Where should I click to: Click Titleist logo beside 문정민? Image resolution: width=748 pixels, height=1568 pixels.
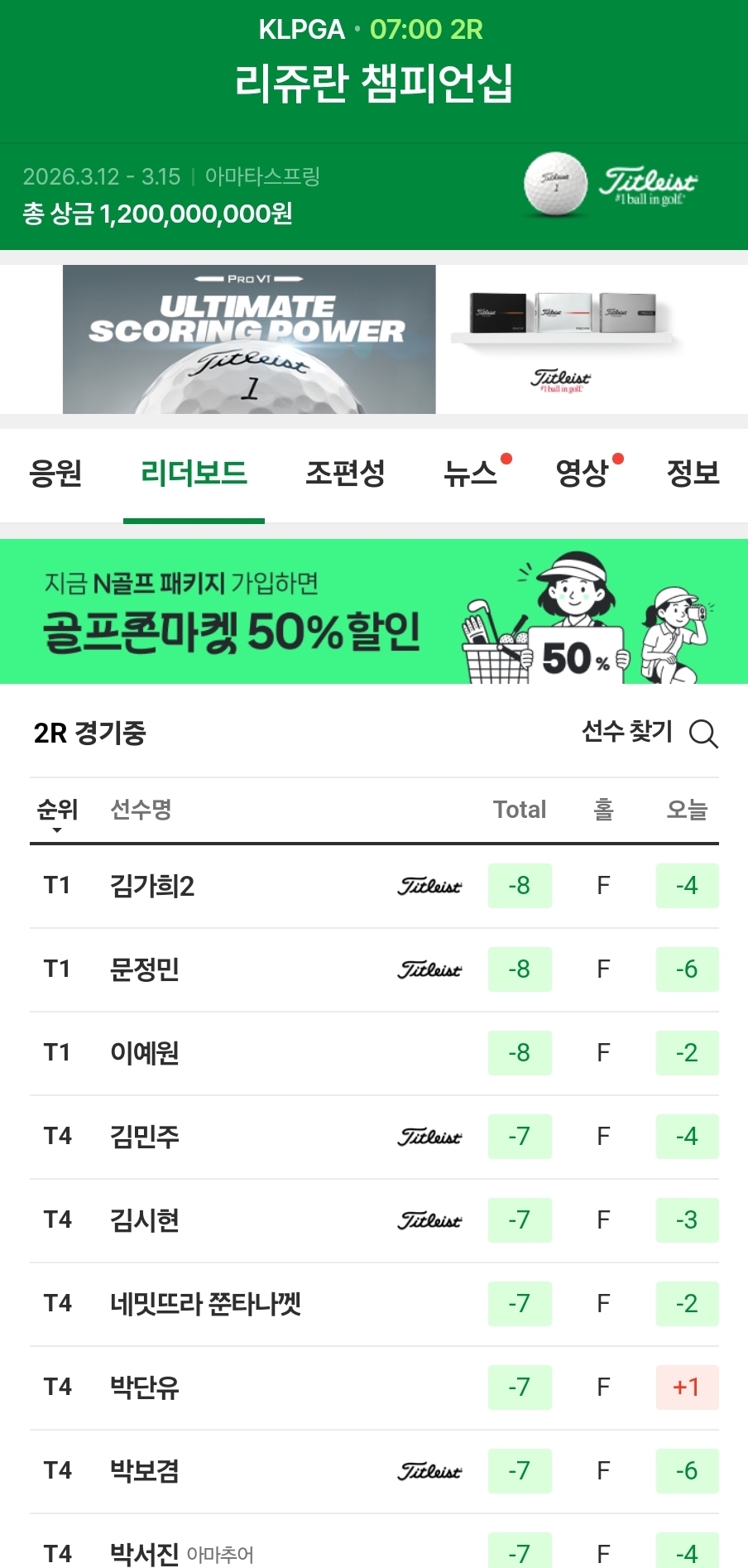(429, 970)
